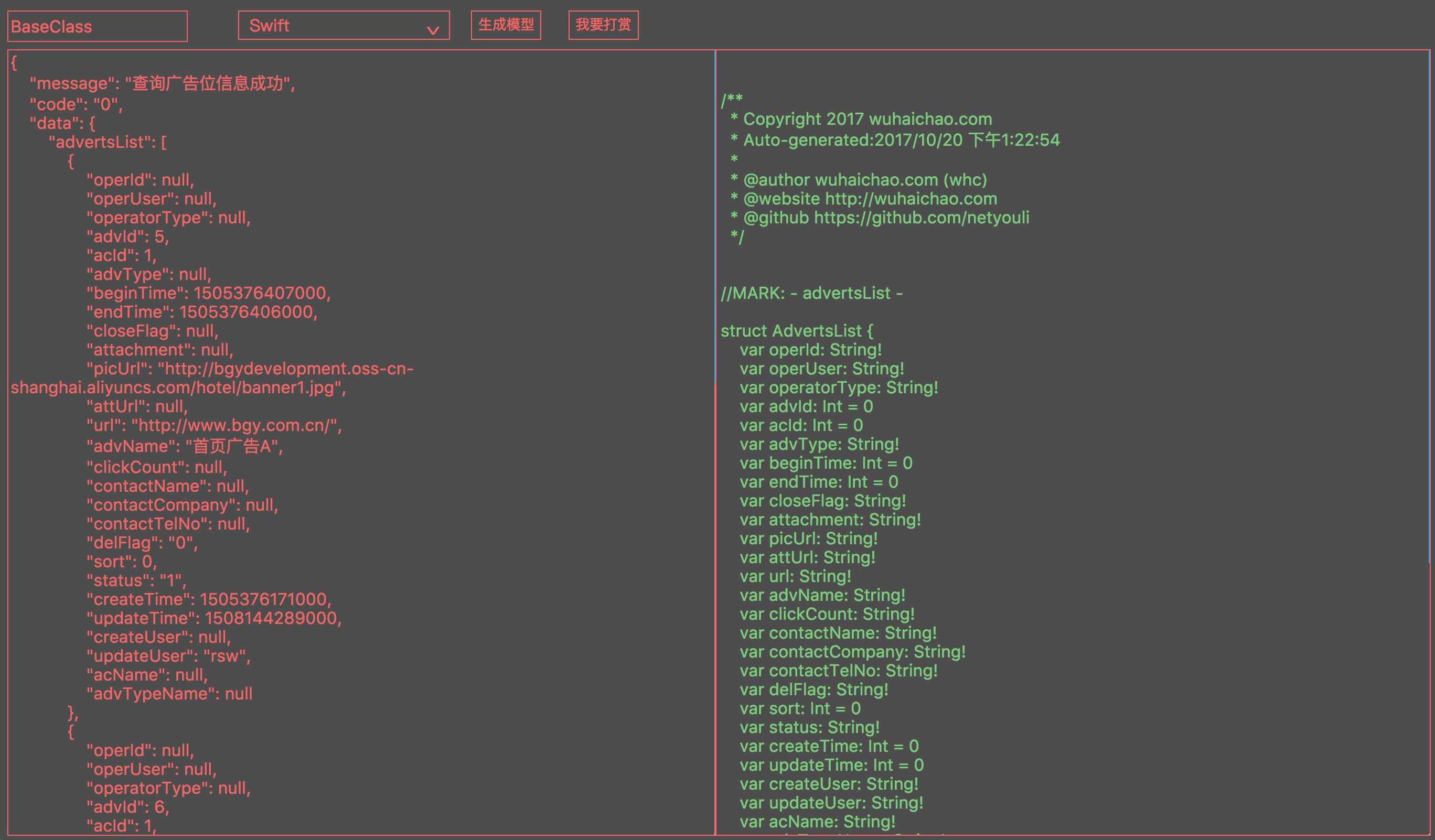
Task: Click the Auto-generated:2017/10/20 timestamp line
Action: pyautogui.click(x=895, y=140)
